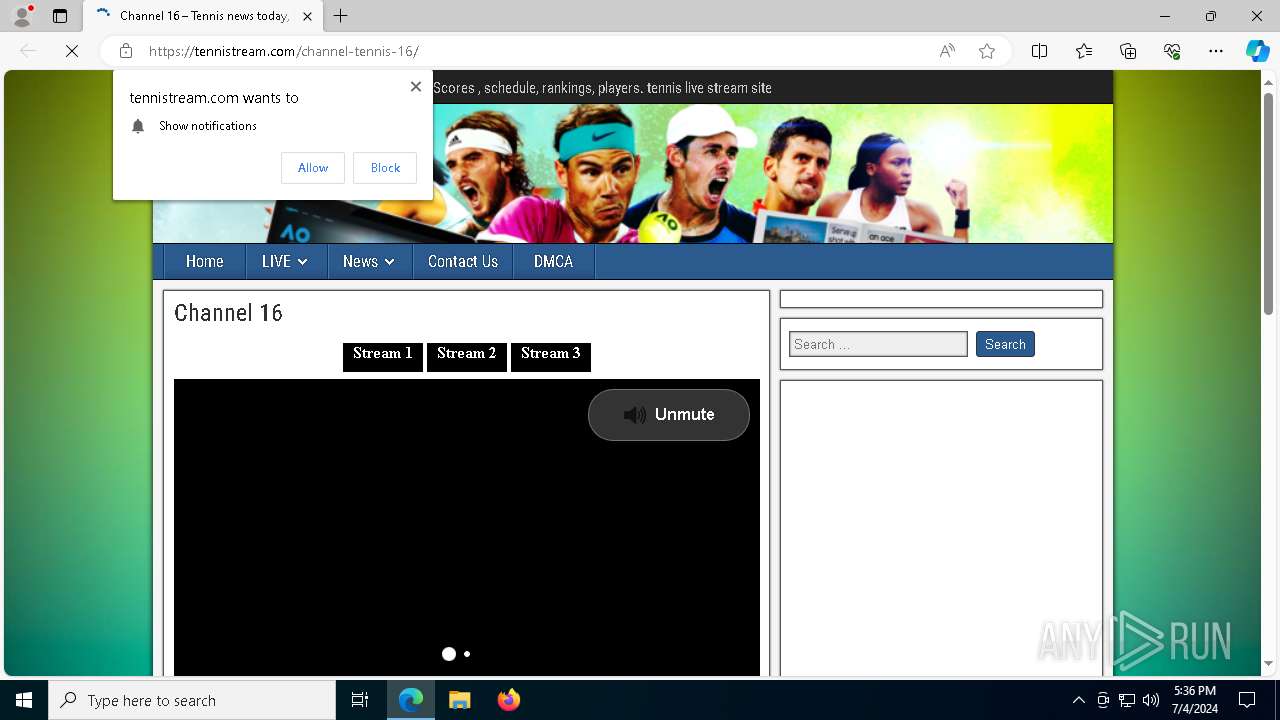
Task: Open Read aloud icon in address bar
Action: [947, 51]
